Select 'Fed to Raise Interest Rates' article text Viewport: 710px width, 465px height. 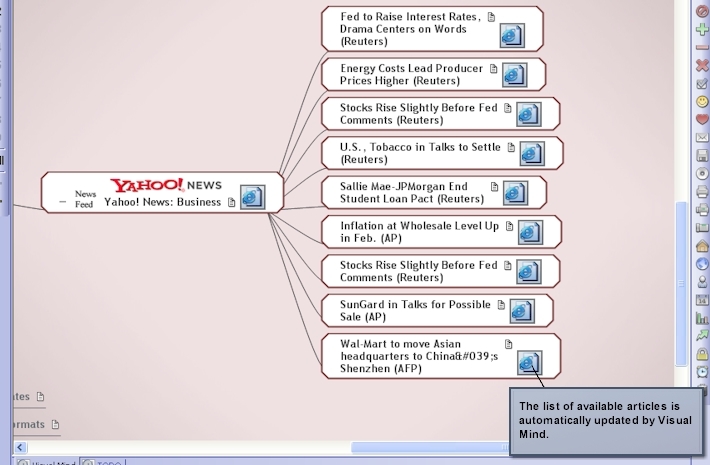410,29
